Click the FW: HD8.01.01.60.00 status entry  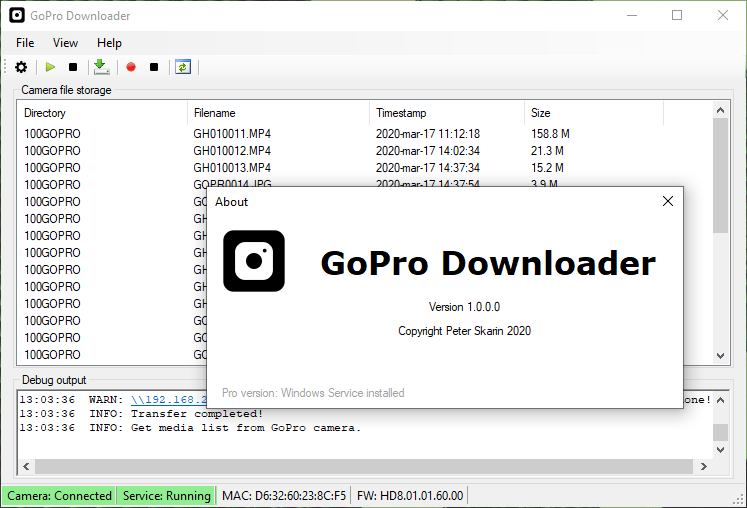click(x=410, y=496)
